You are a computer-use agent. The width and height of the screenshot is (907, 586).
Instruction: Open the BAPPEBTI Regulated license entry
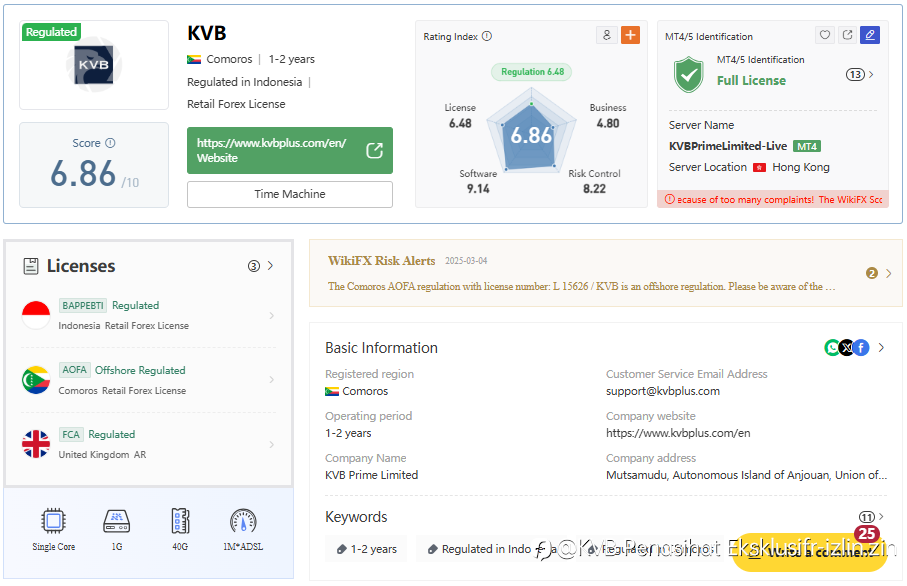(148, 315)
